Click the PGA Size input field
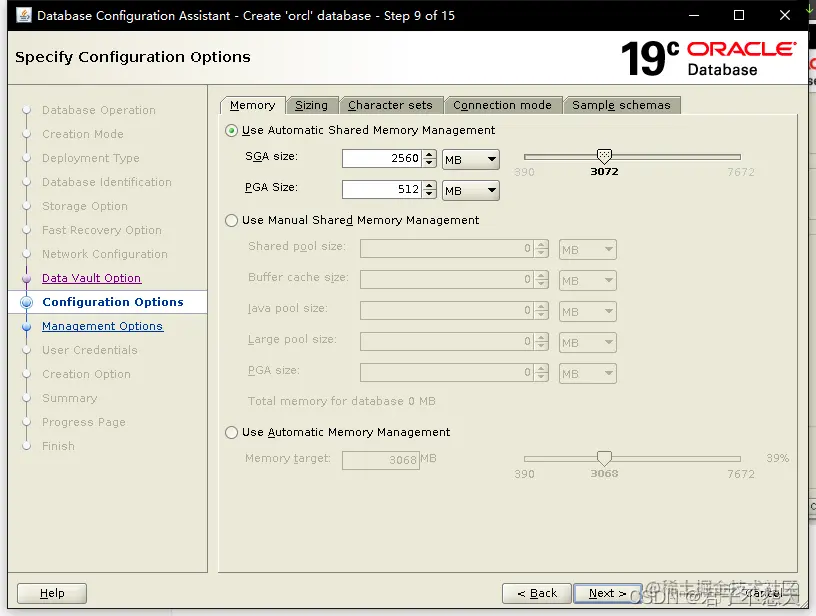This screenshot has height=616, width=816. (x=382, y=189)
